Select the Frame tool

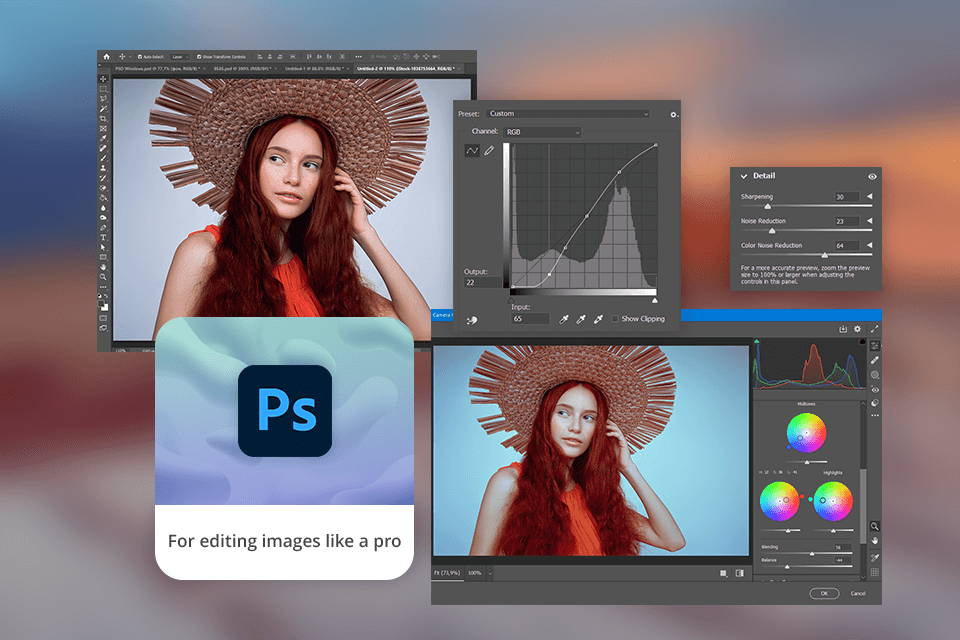[x=103, y=129]
